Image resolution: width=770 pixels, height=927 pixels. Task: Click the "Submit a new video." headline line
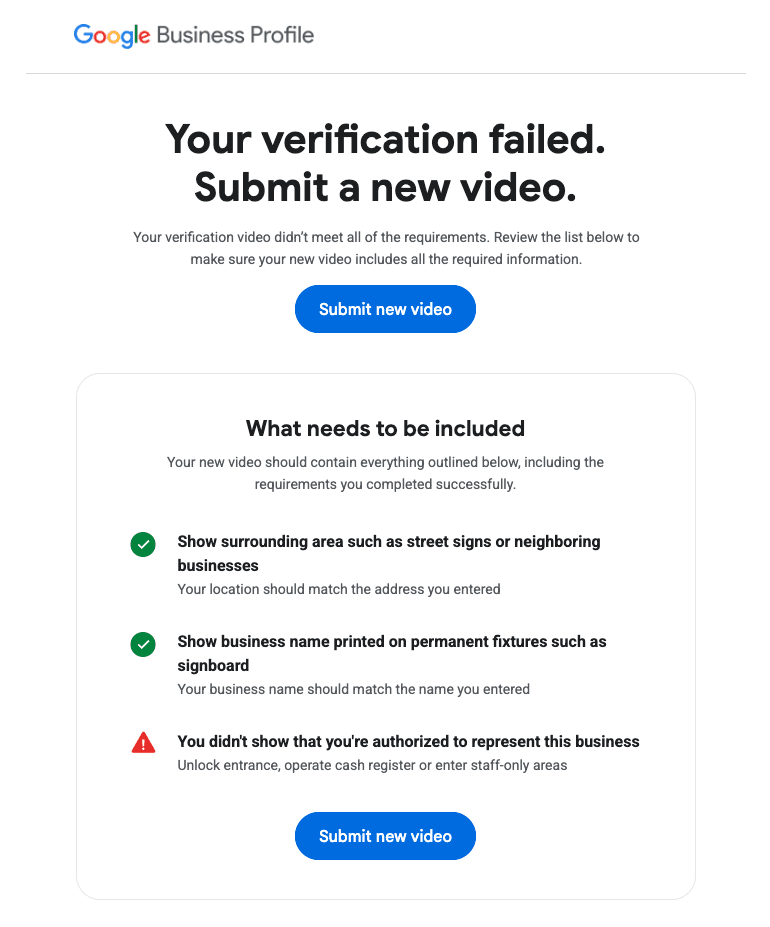coord(385,187)
